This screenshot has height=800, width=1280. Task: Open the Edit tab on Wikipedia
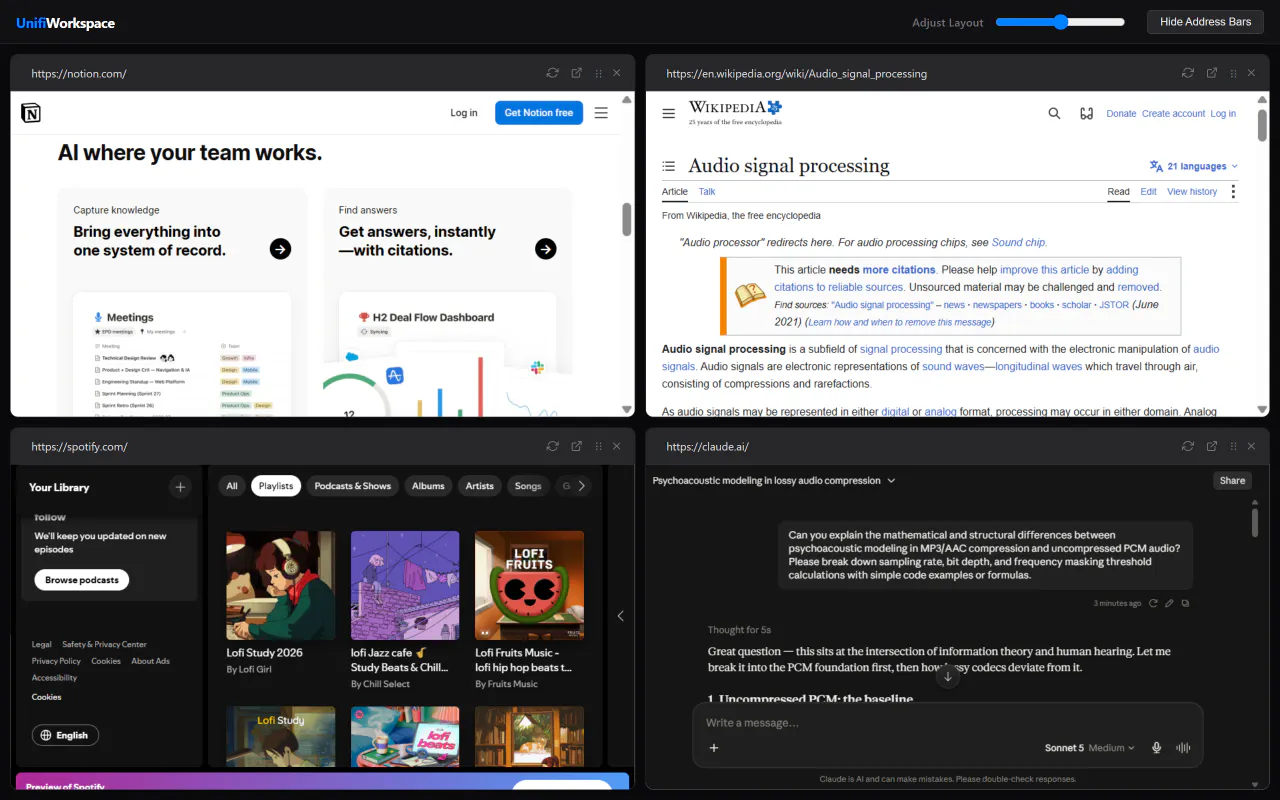[1148, 191]
